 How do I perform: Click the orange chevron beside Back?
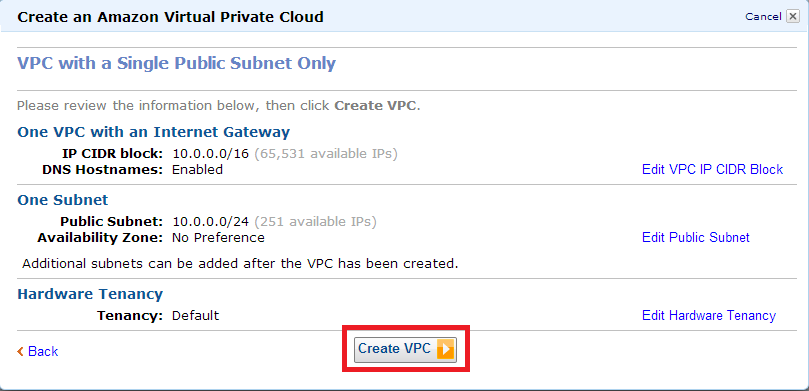point(20,351)
